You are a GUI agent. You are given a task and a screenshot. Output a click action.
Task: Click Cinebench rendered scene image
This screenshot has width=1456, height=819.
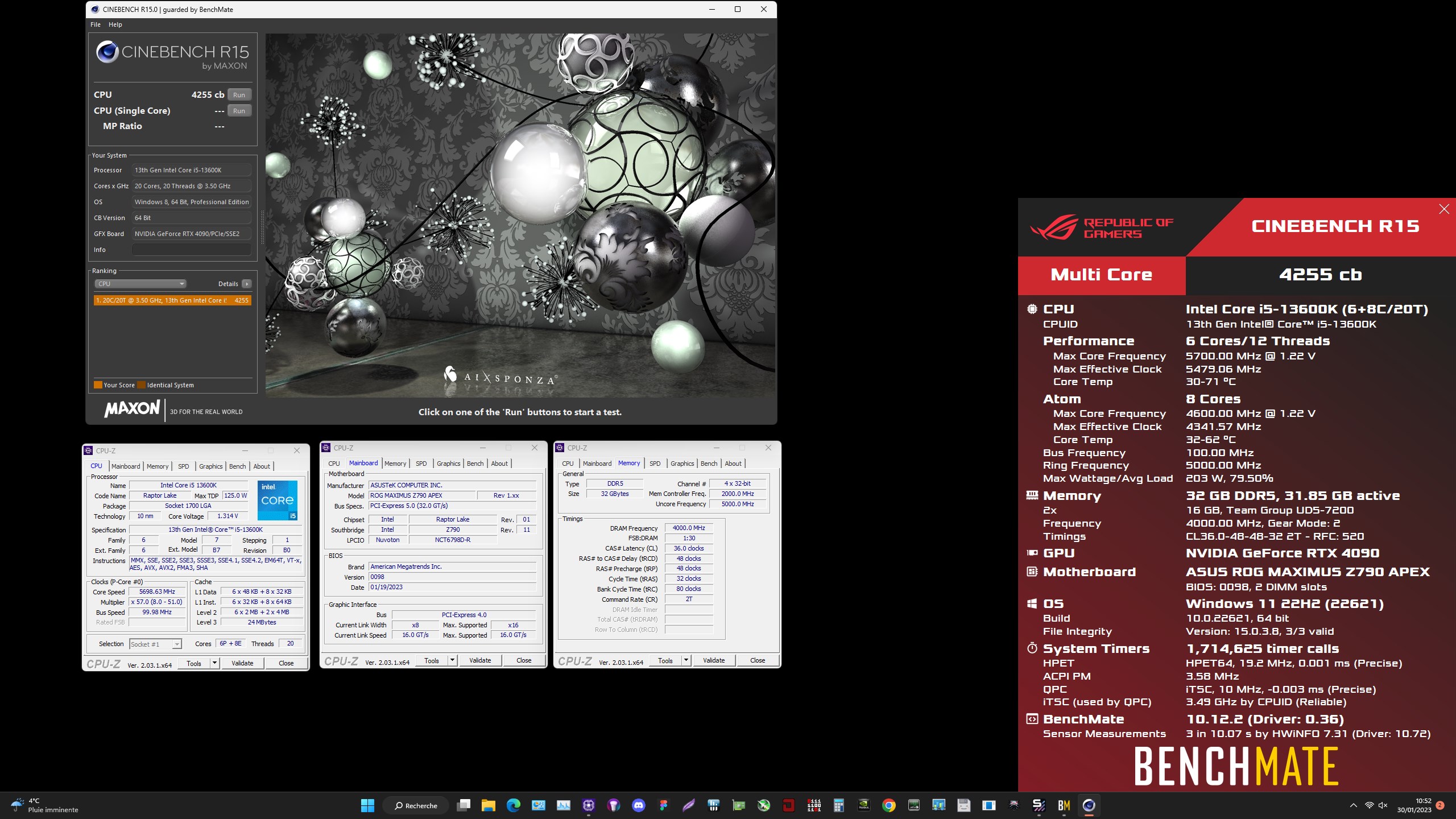(520, 215)
